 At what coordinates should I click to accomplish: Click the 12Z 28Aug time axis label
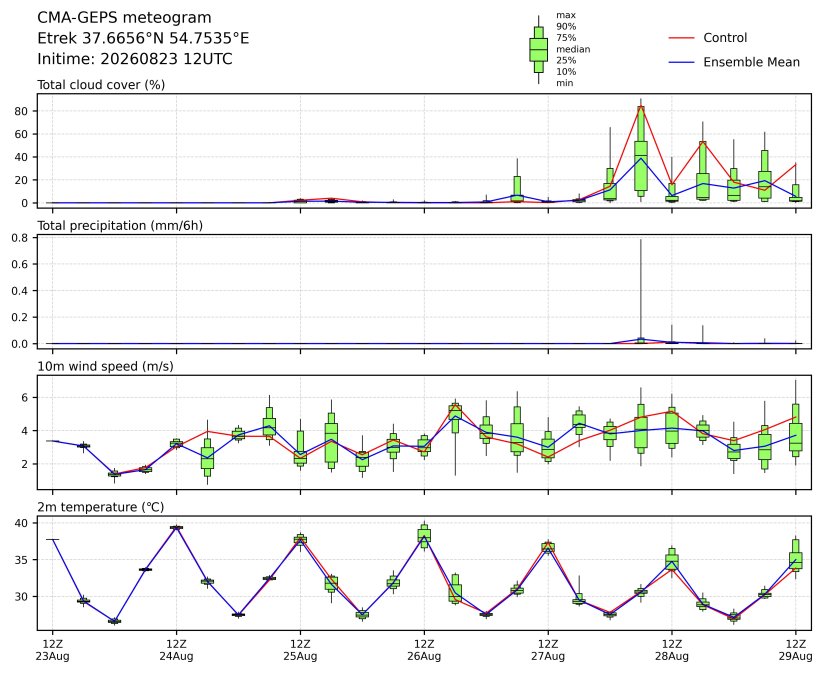click(x=672, y=650)
